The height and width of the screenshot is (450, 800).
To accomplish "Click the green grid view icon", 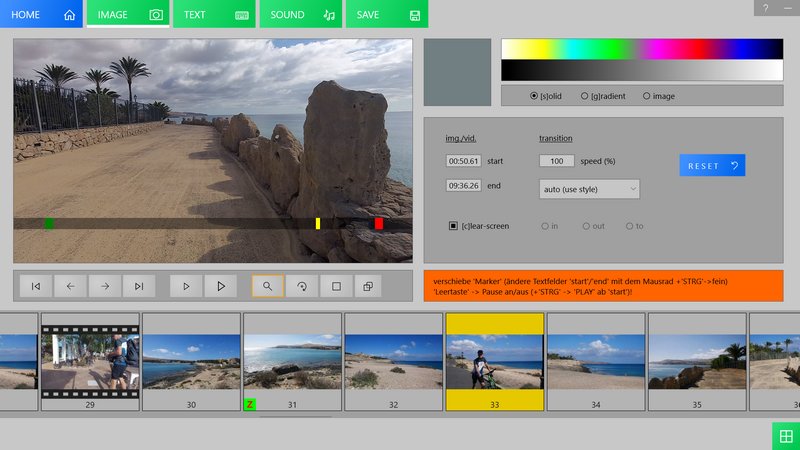I will 786,436.
